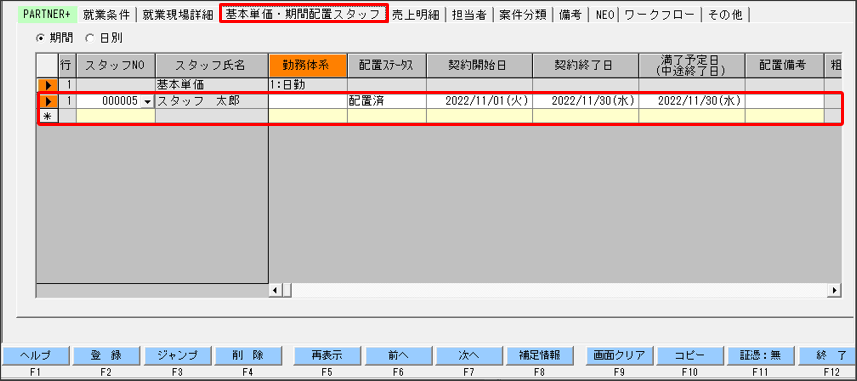
Task: Click the ヘルプ F1 button
Action: (35, 355)
